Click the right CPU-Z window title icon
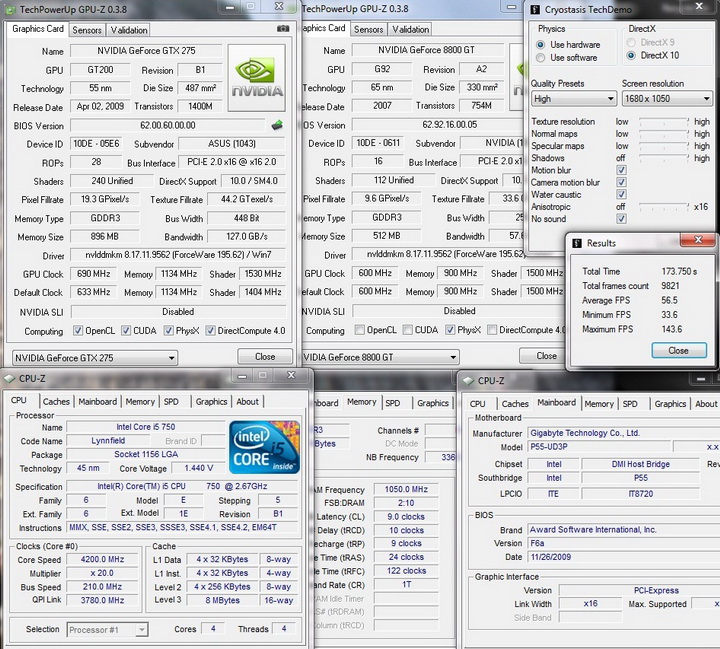The height and width of the screenshot is (649, 720). 468,381
